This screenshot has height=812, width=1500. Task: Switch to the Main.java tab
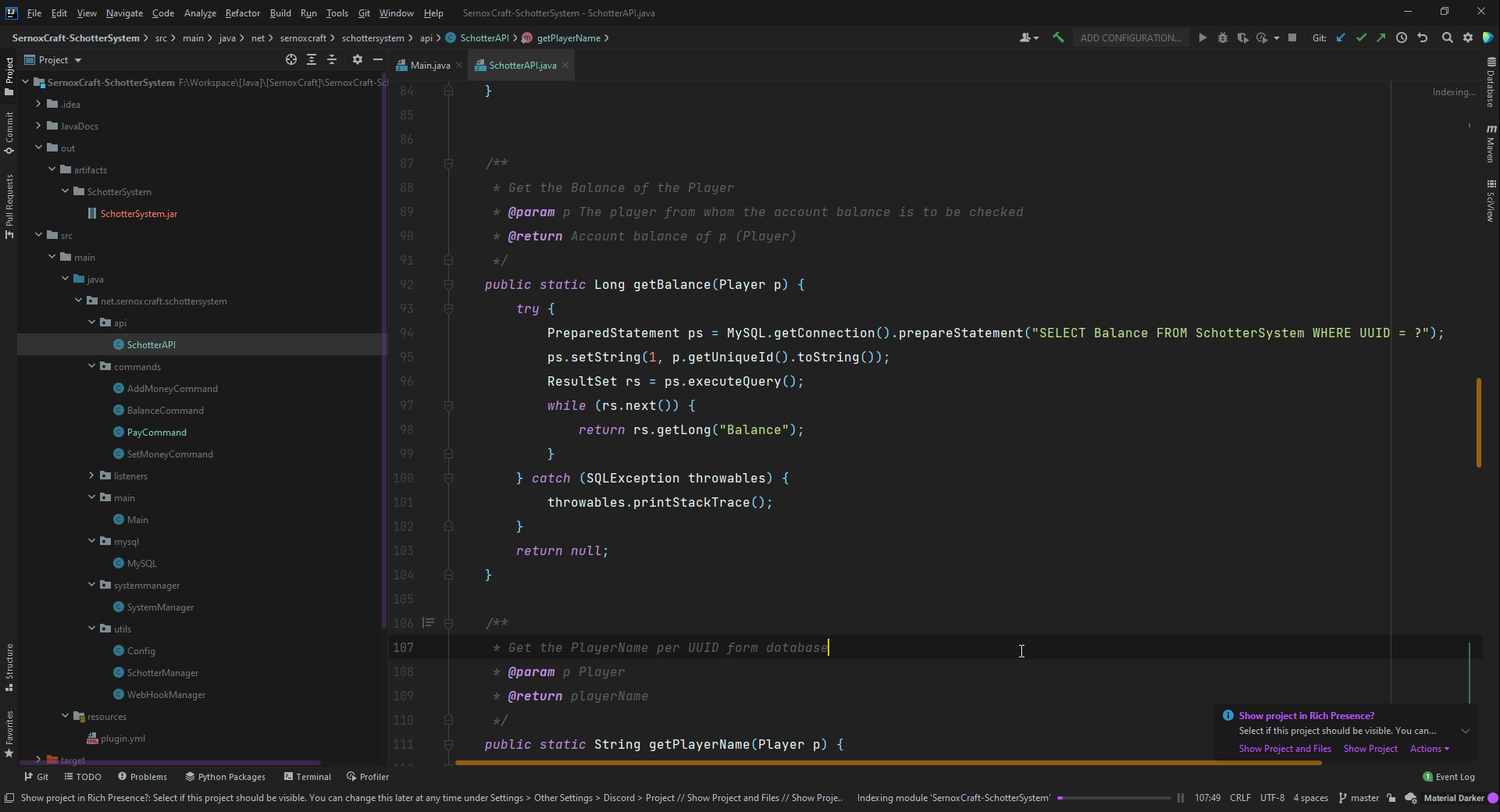(x=429, y=66)
